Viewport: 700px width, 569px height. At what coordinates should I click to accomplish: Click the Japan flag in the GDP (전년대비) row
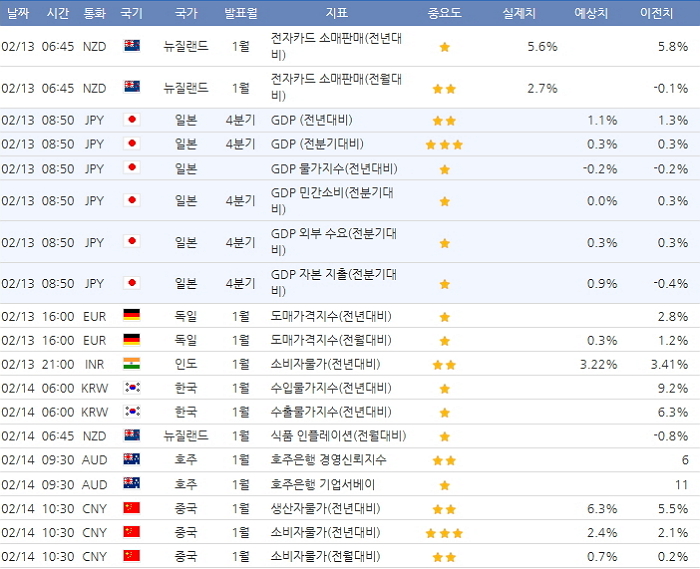coord(132,119)
